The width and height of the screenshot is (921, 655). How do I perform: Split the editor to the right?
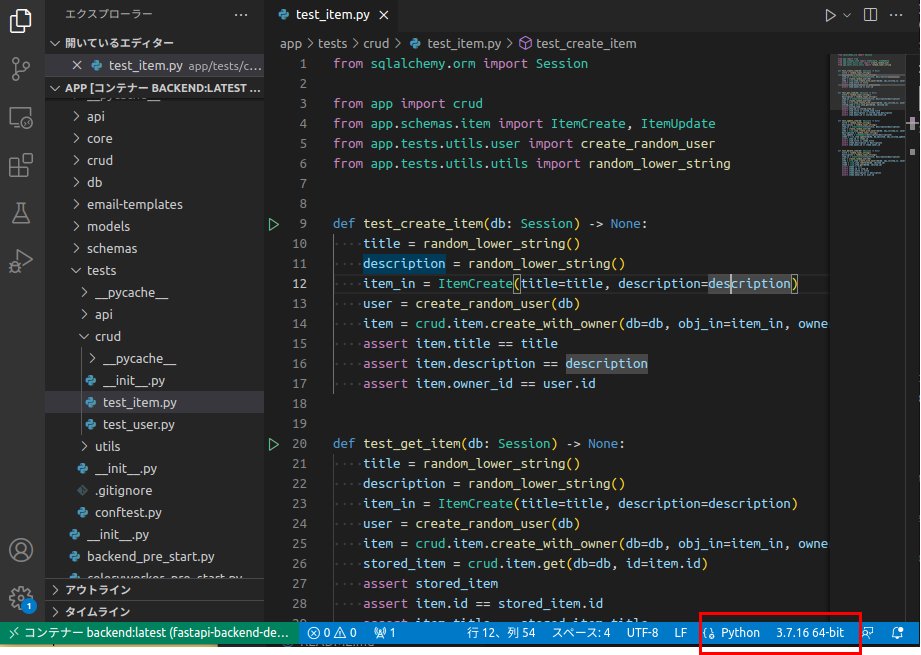click(x=870, y=15)
